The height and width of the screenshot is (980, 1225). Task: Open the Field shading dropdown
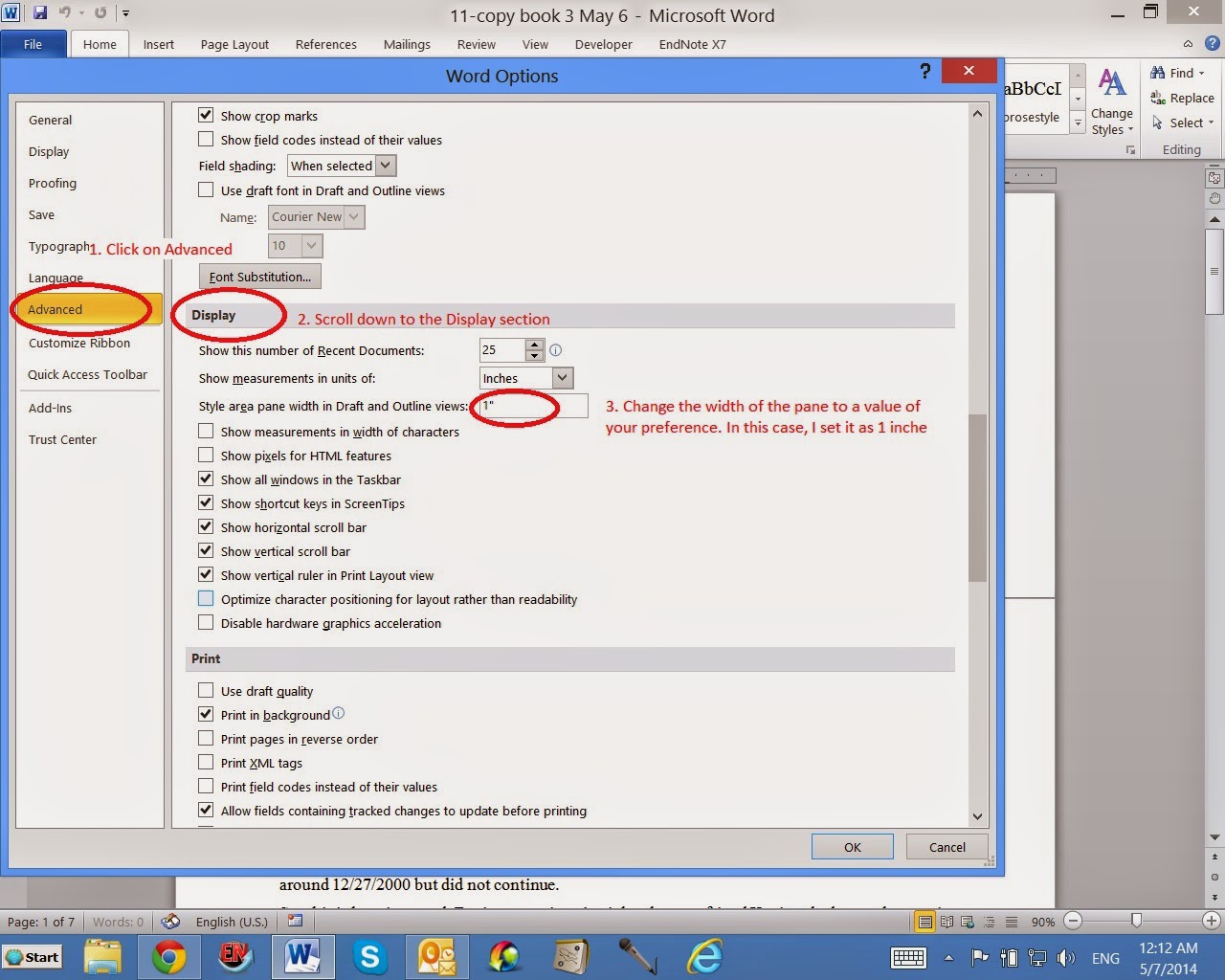coord(386,166)
